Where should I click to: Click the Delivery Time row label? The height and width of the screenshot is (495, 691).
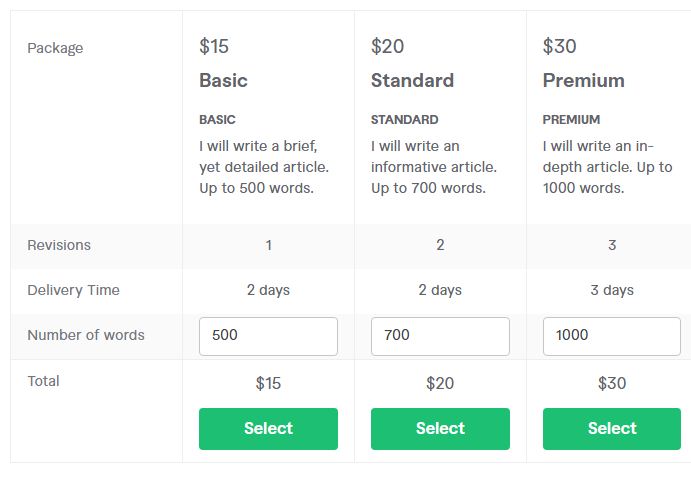(x=74, y=290)
